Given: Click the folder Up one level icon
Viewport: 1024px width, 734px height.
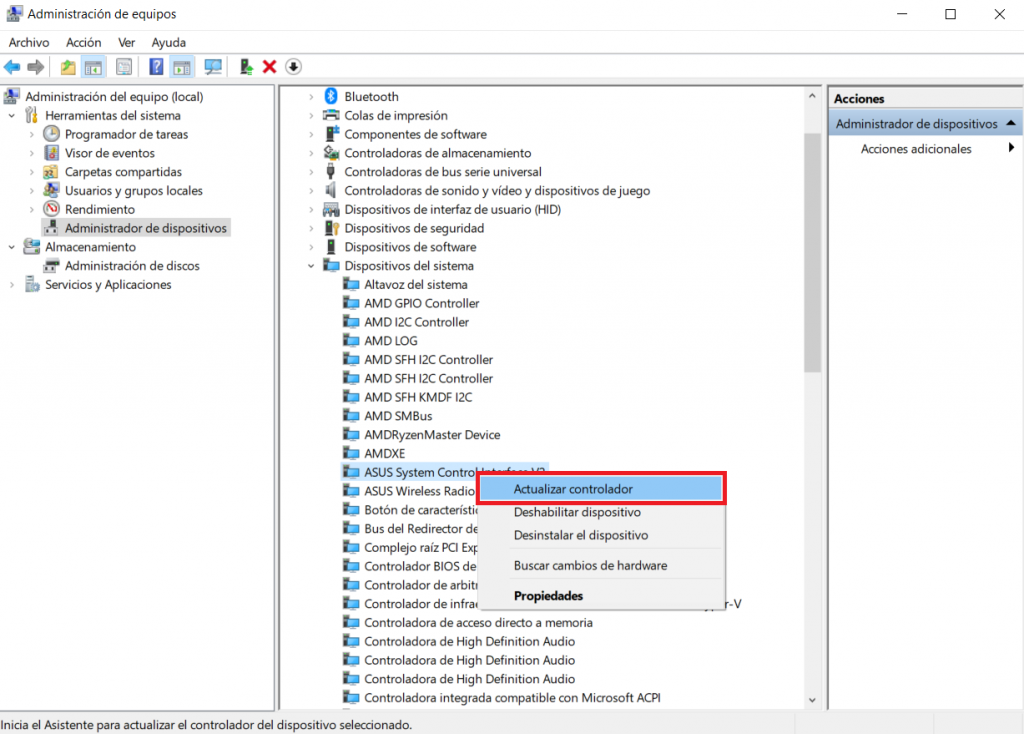Looking at the screenshot, I should click(x=68, y=67).
